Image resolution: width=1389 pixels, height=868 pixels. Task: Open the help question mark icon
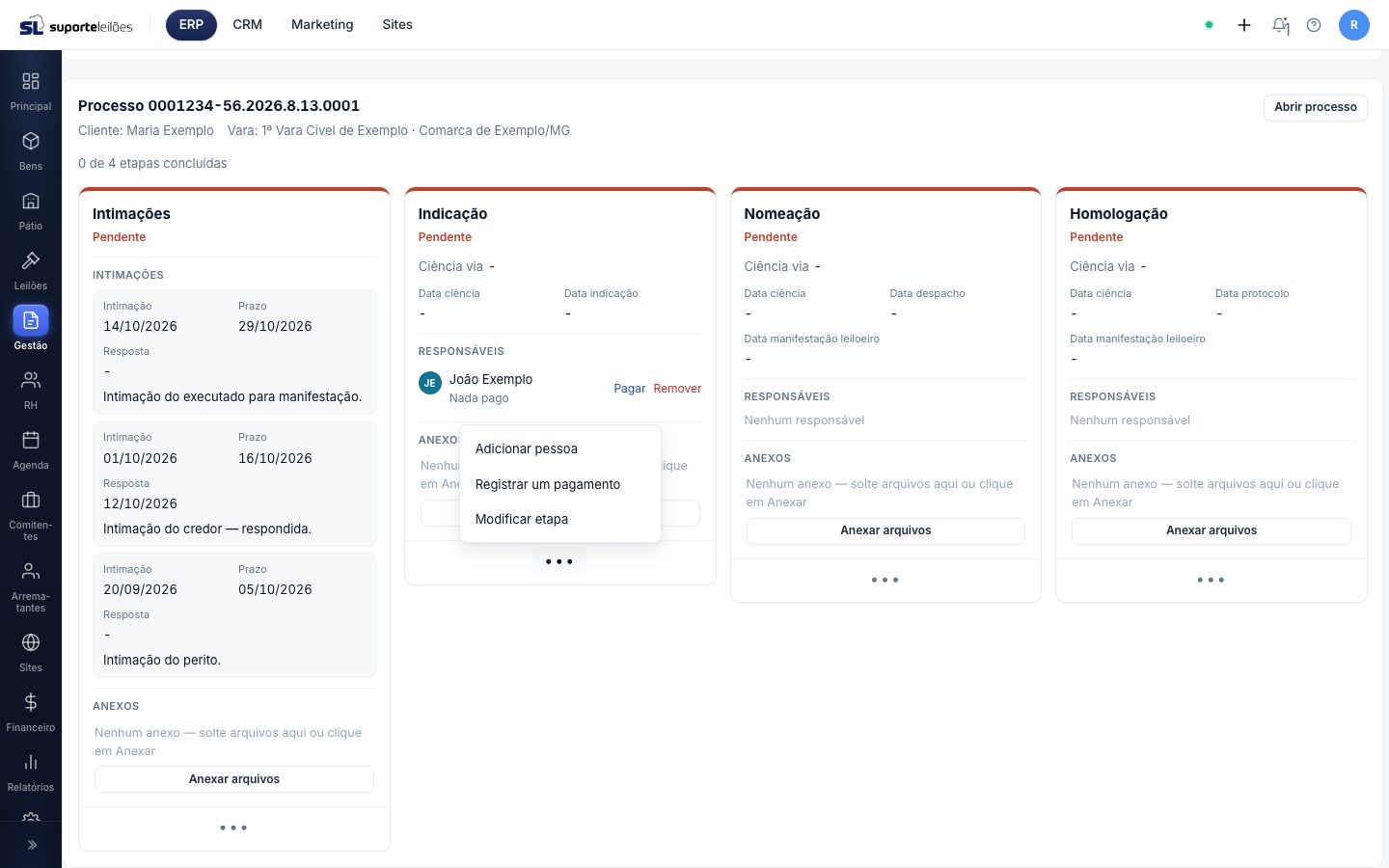pyautogui.click(x=1314, y=25)
